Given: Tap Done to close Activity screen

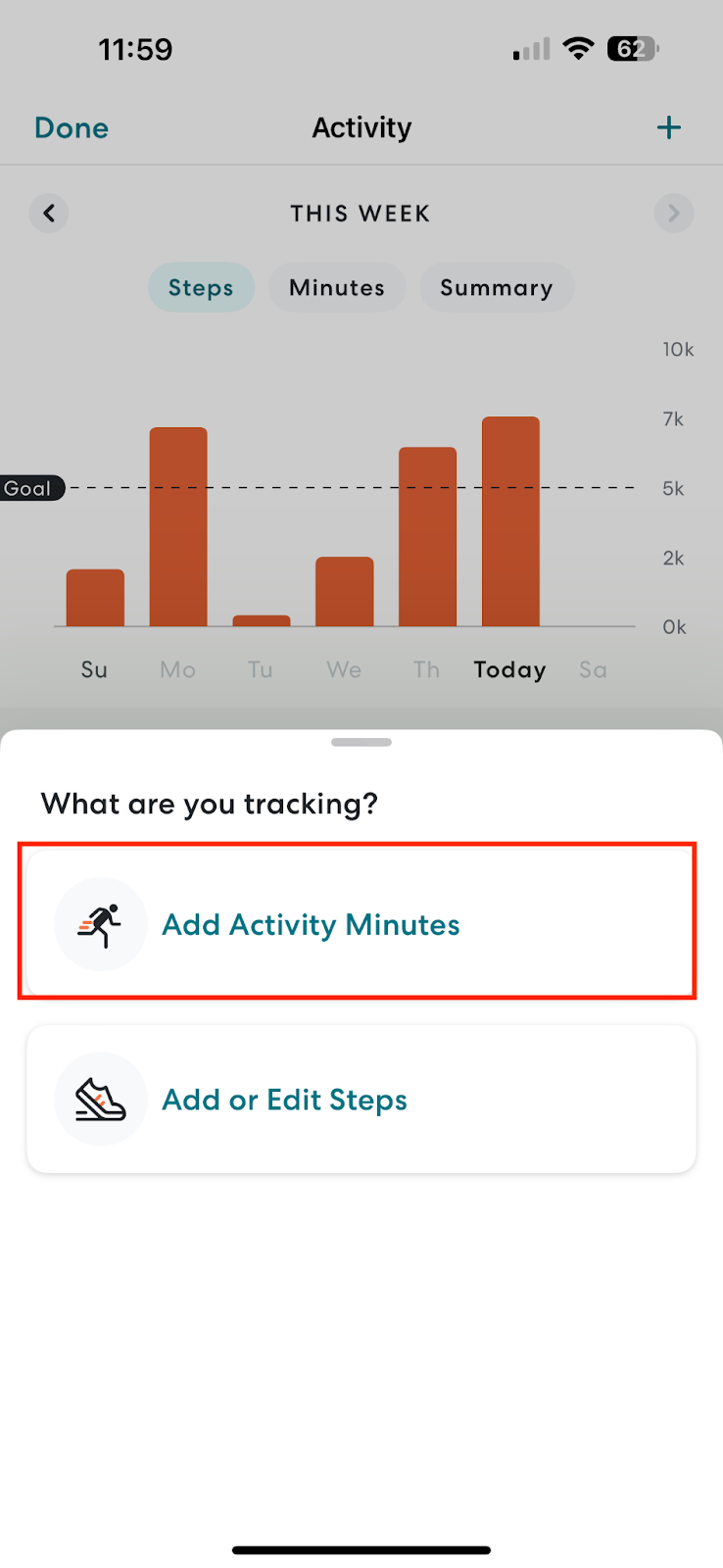Looking at the screenshot, I should click(71, 126).
